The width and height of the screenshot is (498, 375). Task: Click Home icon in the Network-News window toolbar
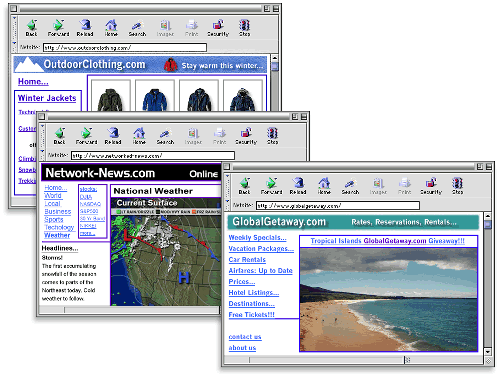pyautogui.click(x=139, y=136)
